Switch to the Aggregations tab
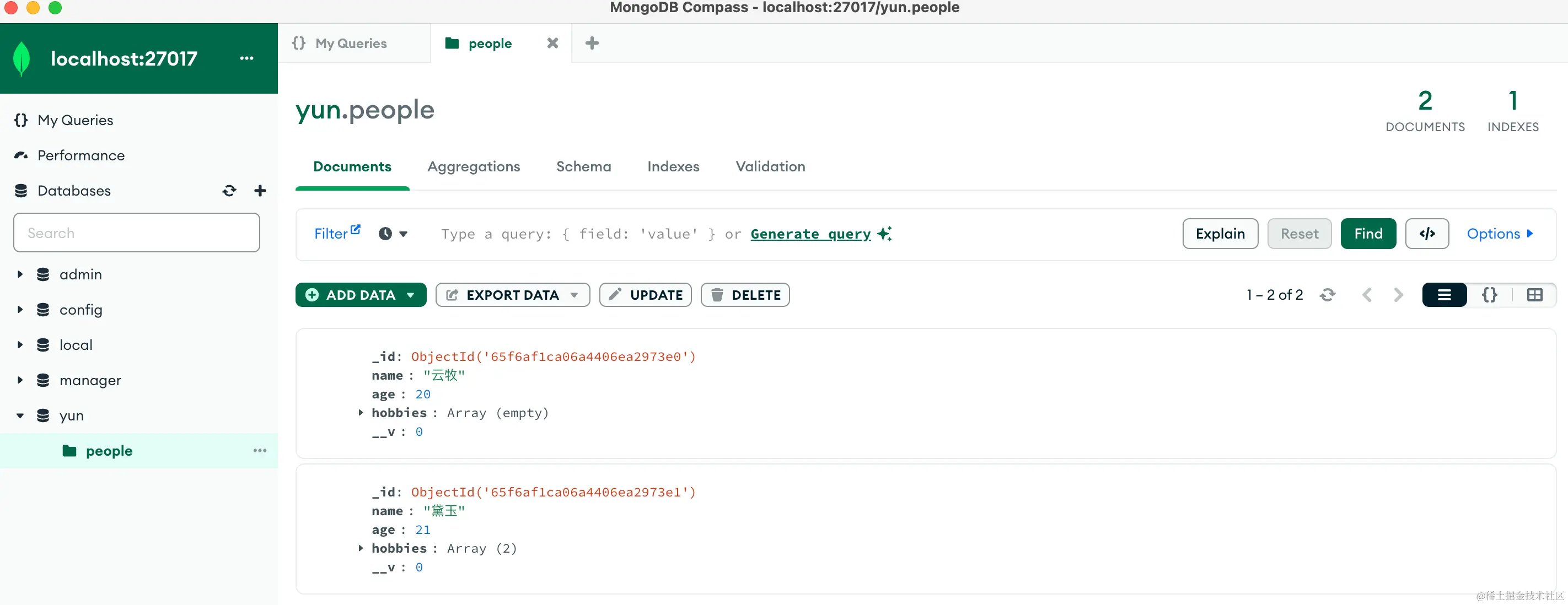This screenshot has width=1568, height=605. (x=474, y=166)
